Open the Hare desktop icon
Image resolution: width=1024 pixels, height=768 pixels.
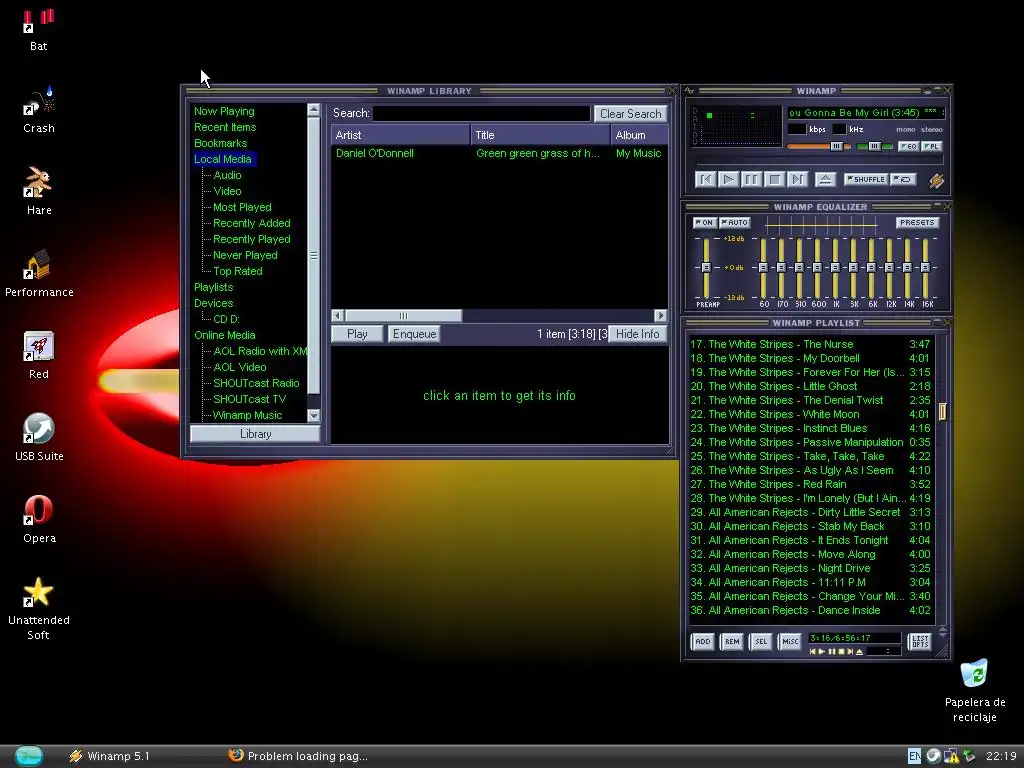click(x=39, y=191)
